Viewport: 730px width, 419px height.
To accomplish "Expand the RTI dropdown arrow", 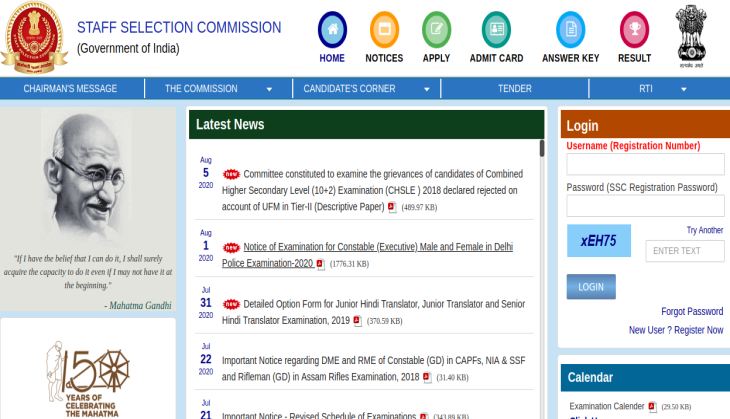I will pos(683,89).
